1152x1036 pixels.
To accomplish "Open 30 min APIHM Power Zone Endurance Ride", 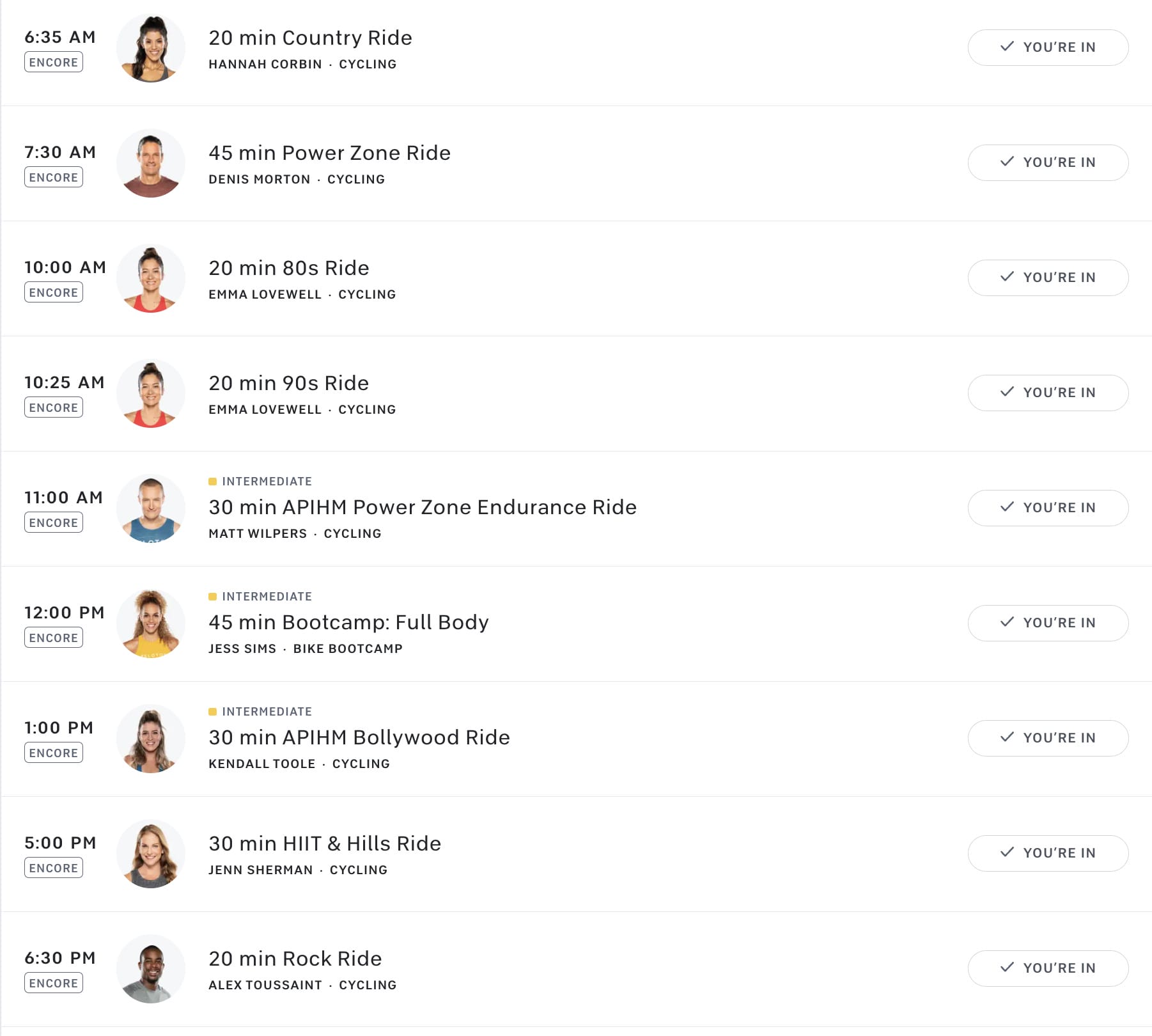I will [x=422, y=507].
